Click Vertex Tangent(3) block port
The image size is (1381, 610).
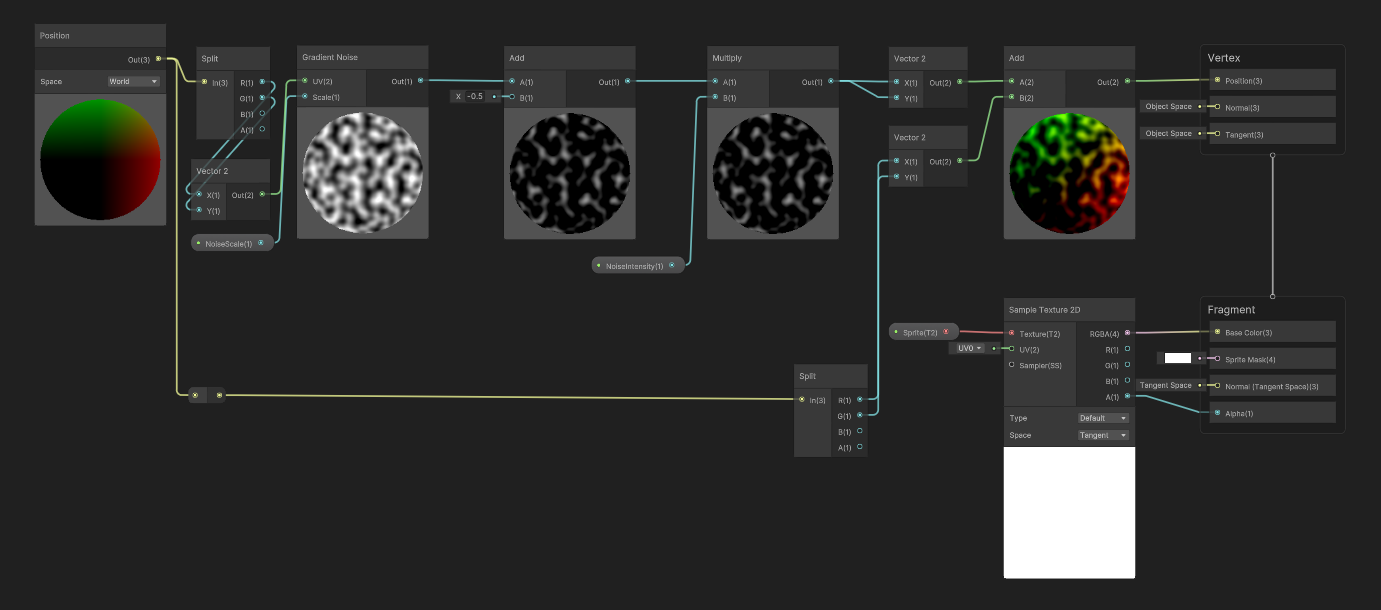click(1217, 134)
